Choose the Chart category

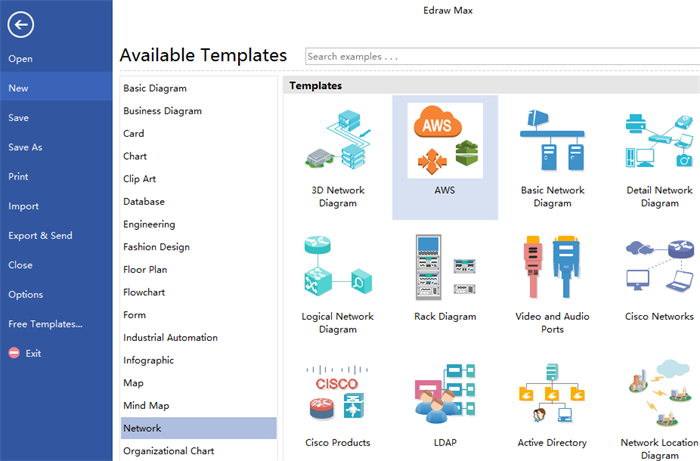pyautogui.click(x=135, y=156)
